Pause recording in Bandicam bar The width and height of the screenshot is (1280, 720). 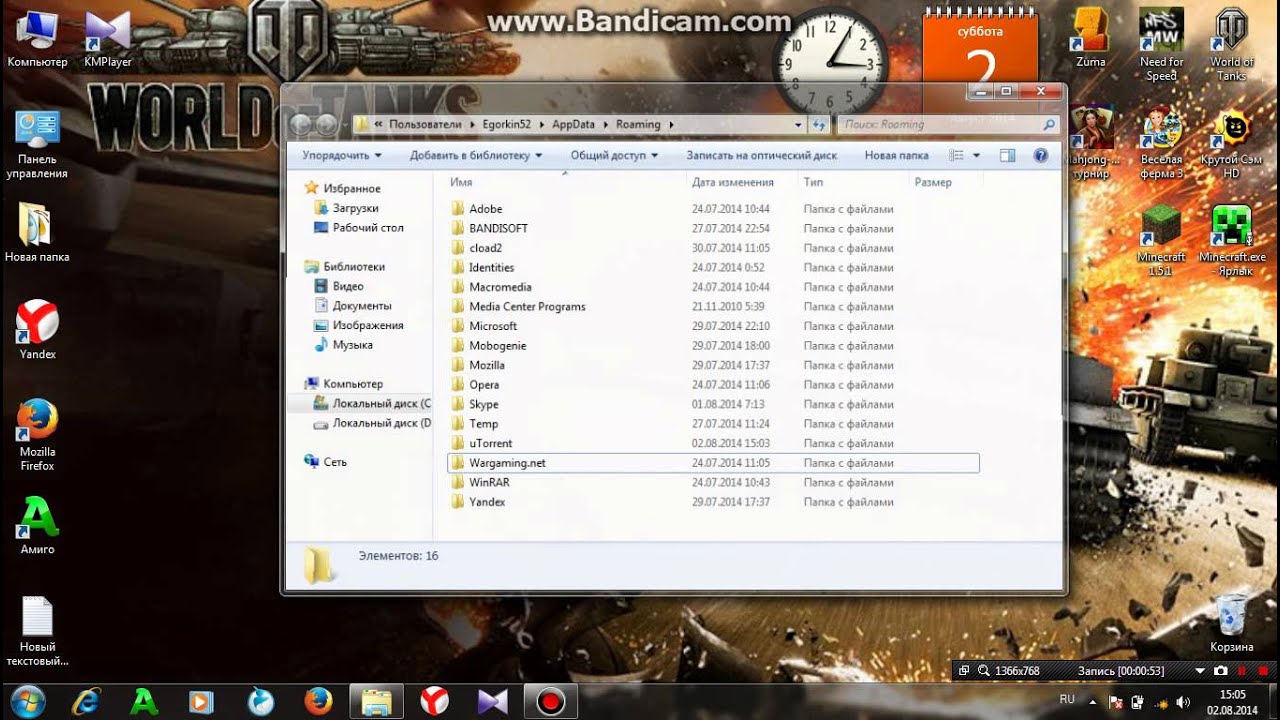click(x=1241, y=670)
